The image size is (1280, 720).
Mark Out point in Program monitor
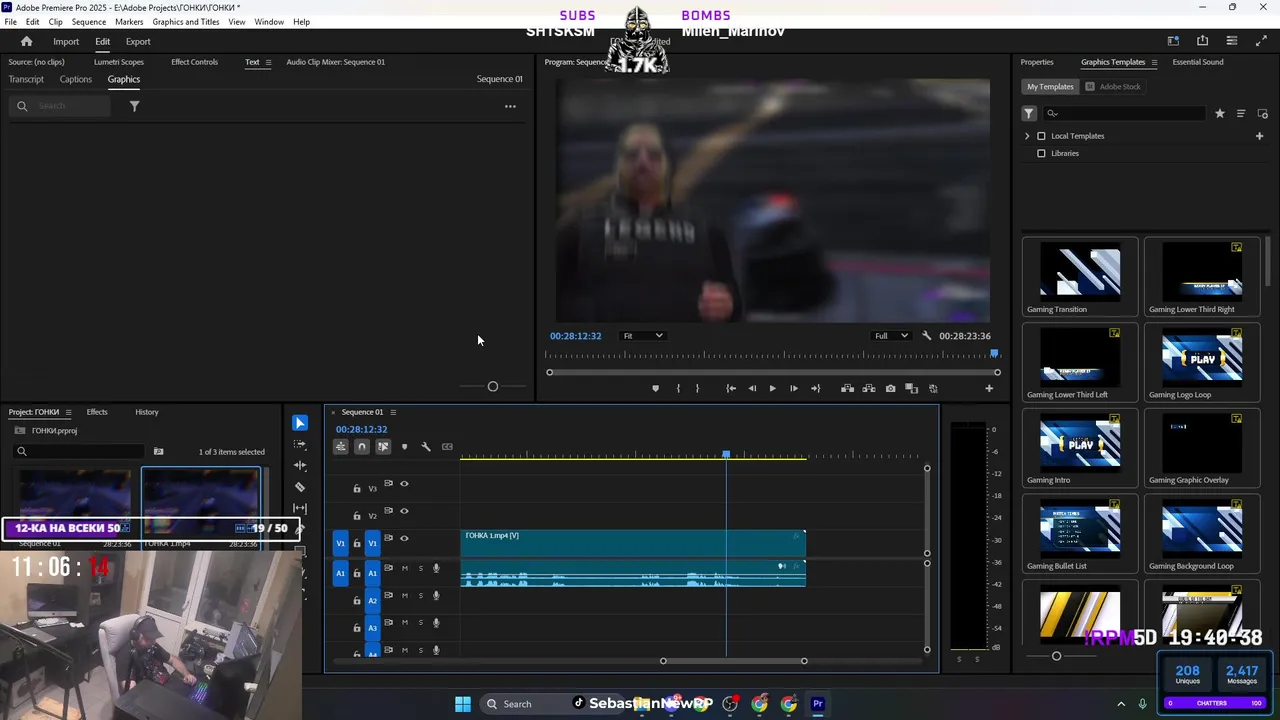pyautogui.click(x=698, y=388)
